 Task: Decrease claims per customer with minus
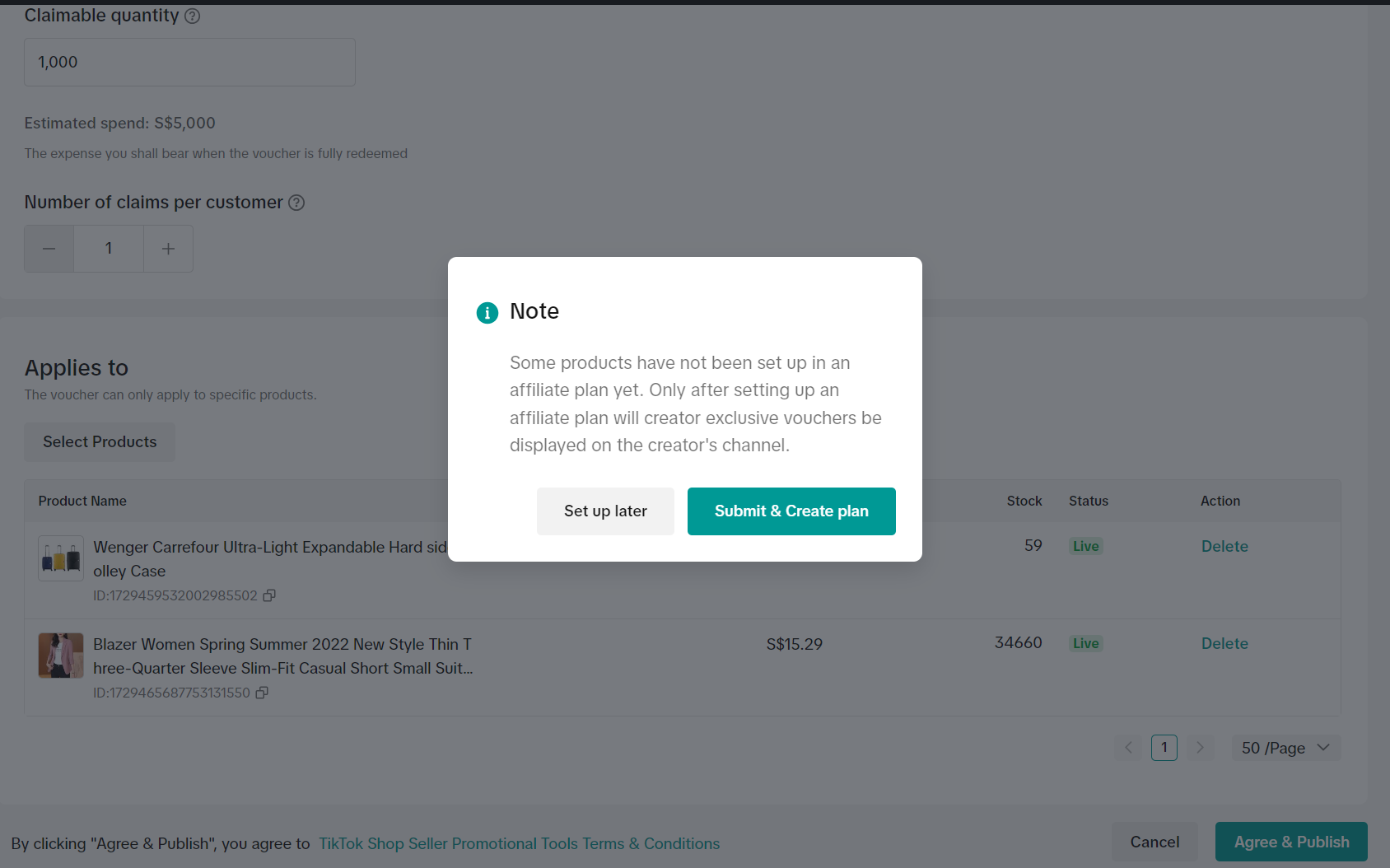pos(49,249)
